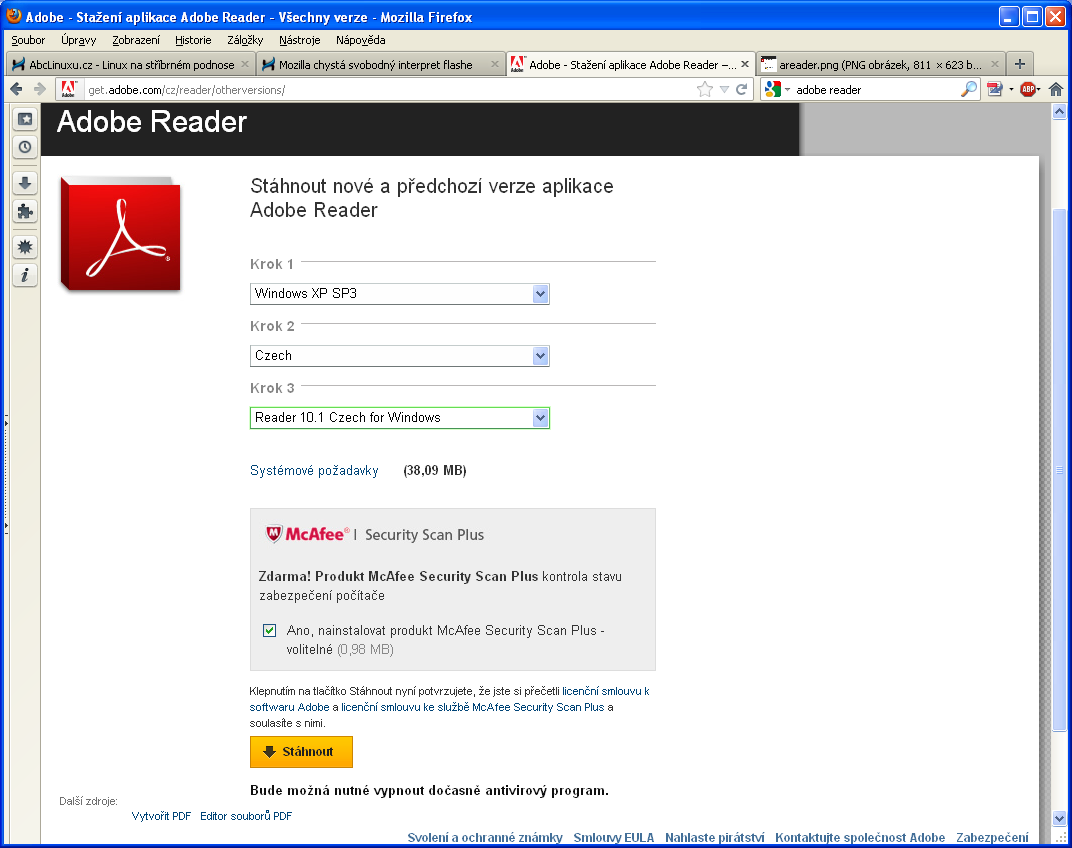Open the Soubor menu

pyautogui.click(x=28, y=40)
